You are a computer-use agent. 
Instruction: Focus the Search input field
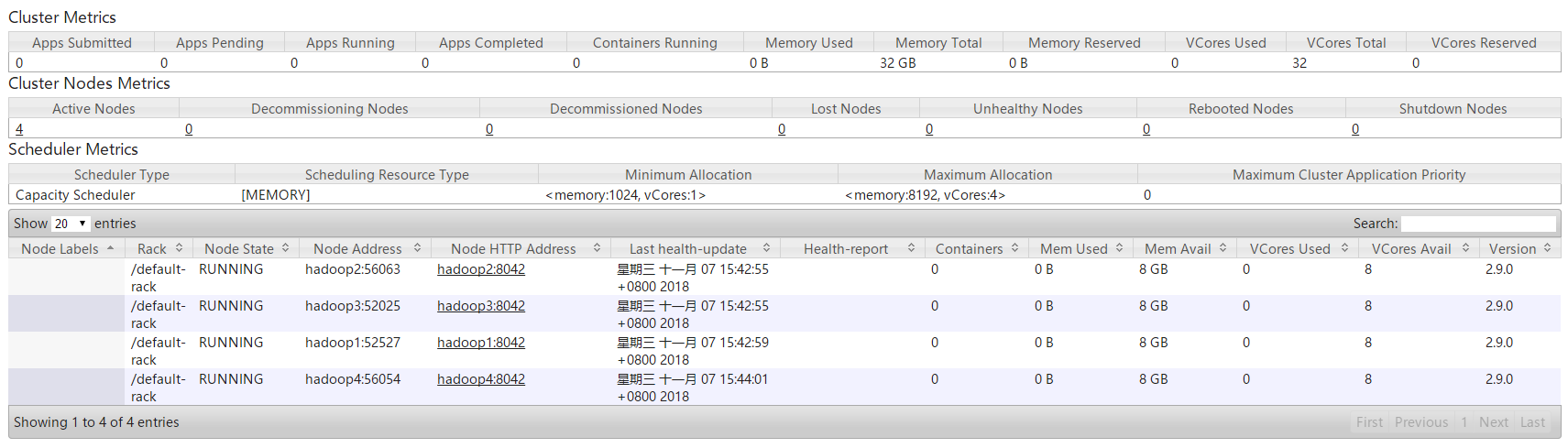[1478, 224]
